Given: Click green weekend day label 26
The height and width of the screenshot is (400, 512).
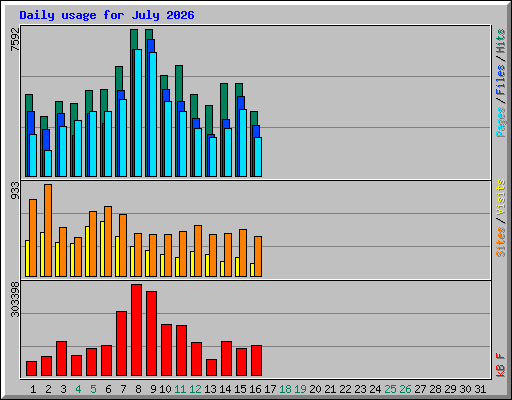Looking at the screenshot, I should [405, 389].
